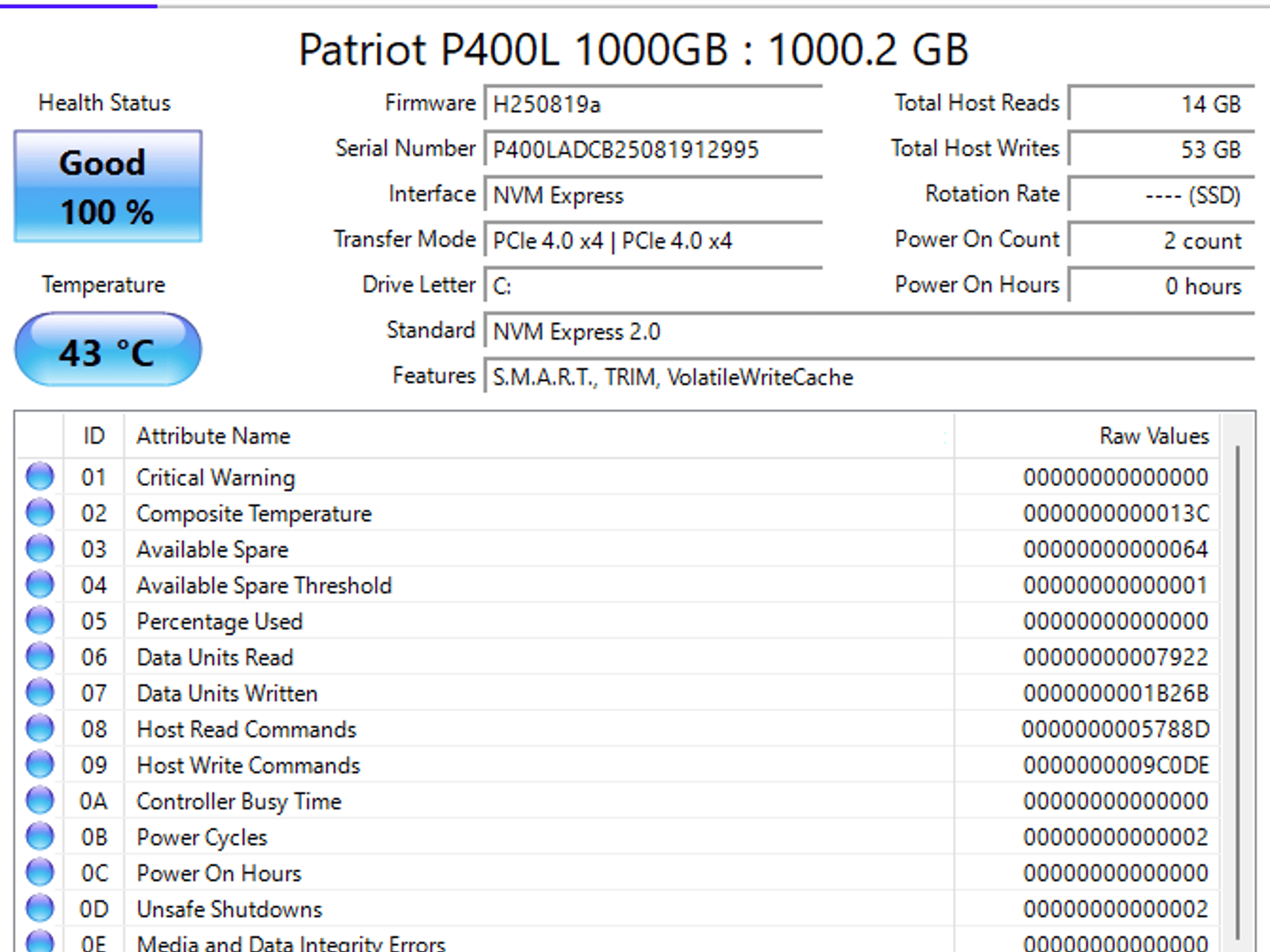This screenshot has width=1270, height=952.
Task: Click the blue status icon for Critical Warning
Action: click(x=40, y=477)
